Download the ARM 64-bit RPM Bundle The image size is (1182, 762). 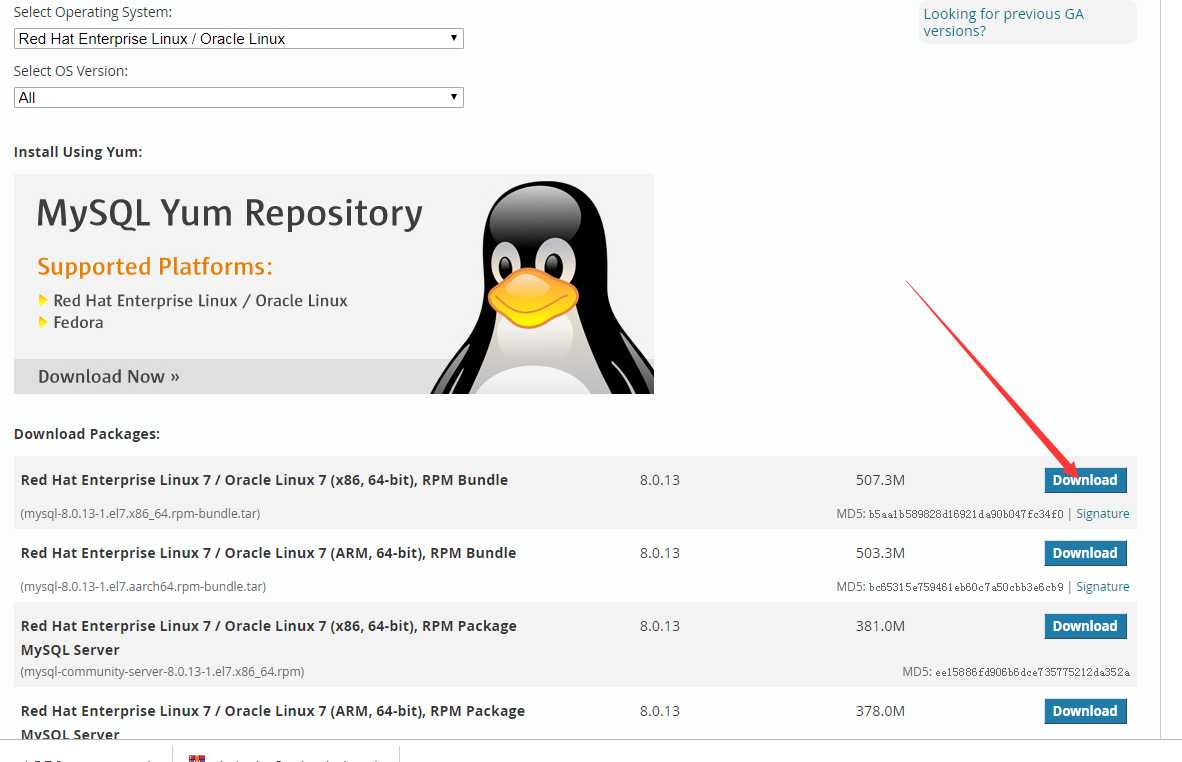click(1085, 553)
